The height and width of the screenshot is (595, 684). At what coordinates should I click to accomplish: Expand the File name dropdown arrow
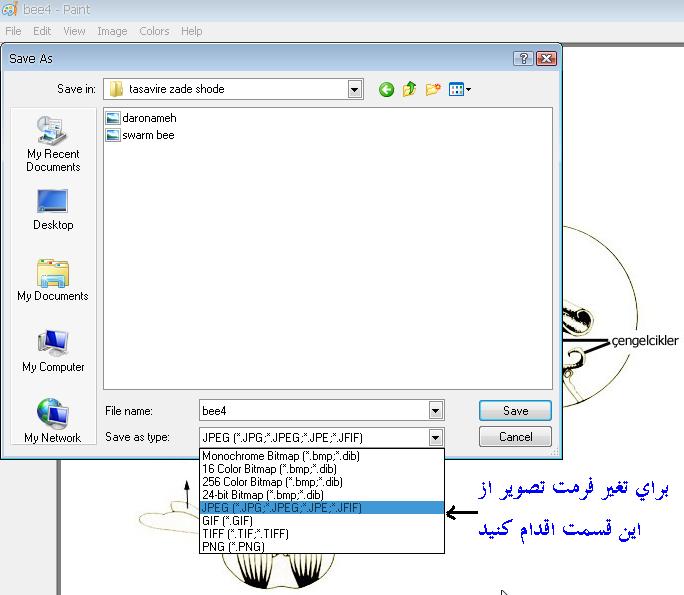[435, 410]
